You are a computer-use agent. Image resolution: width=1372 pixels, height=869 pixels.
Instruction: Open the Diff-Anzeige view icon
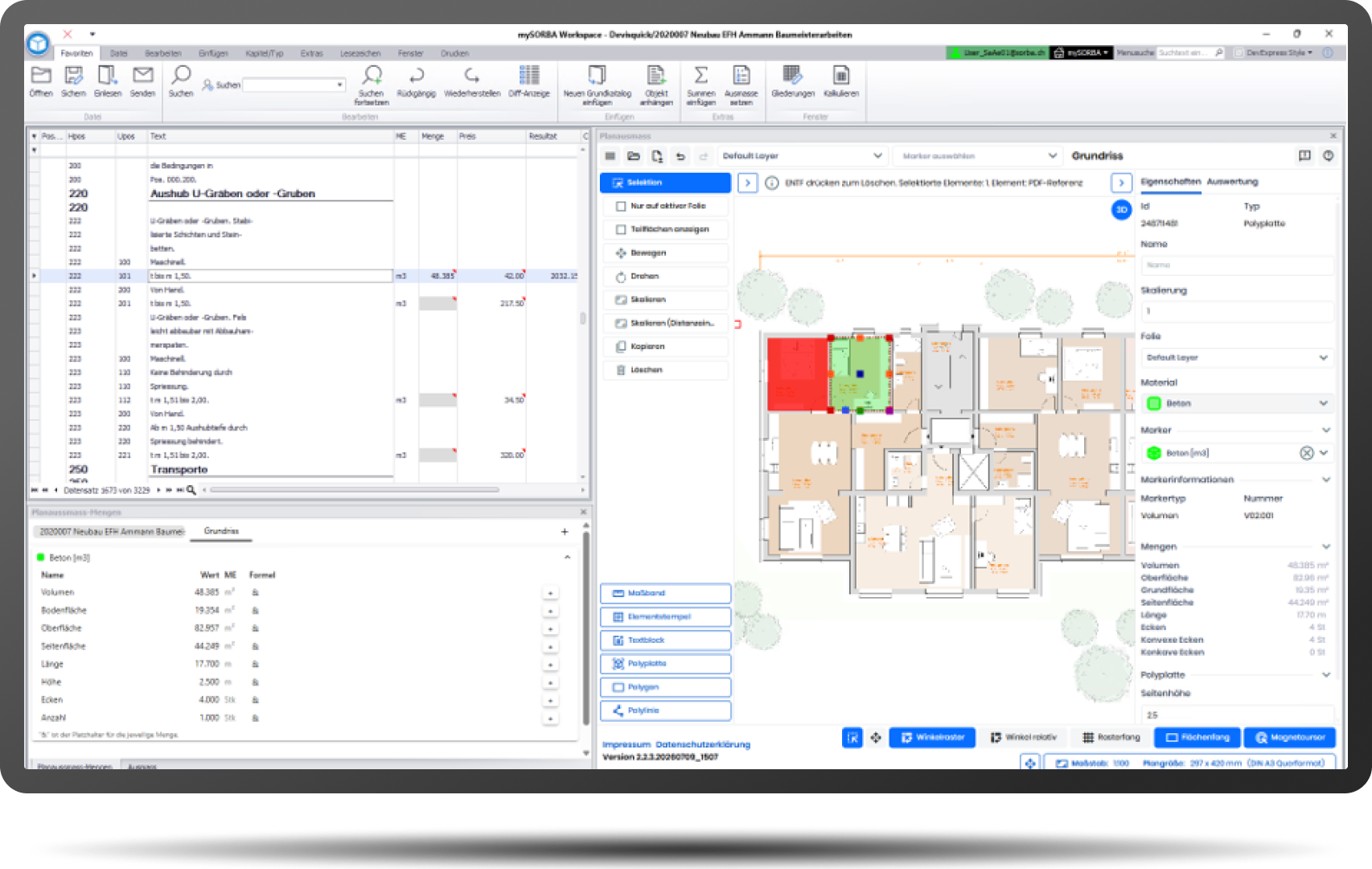pos(529,76)
